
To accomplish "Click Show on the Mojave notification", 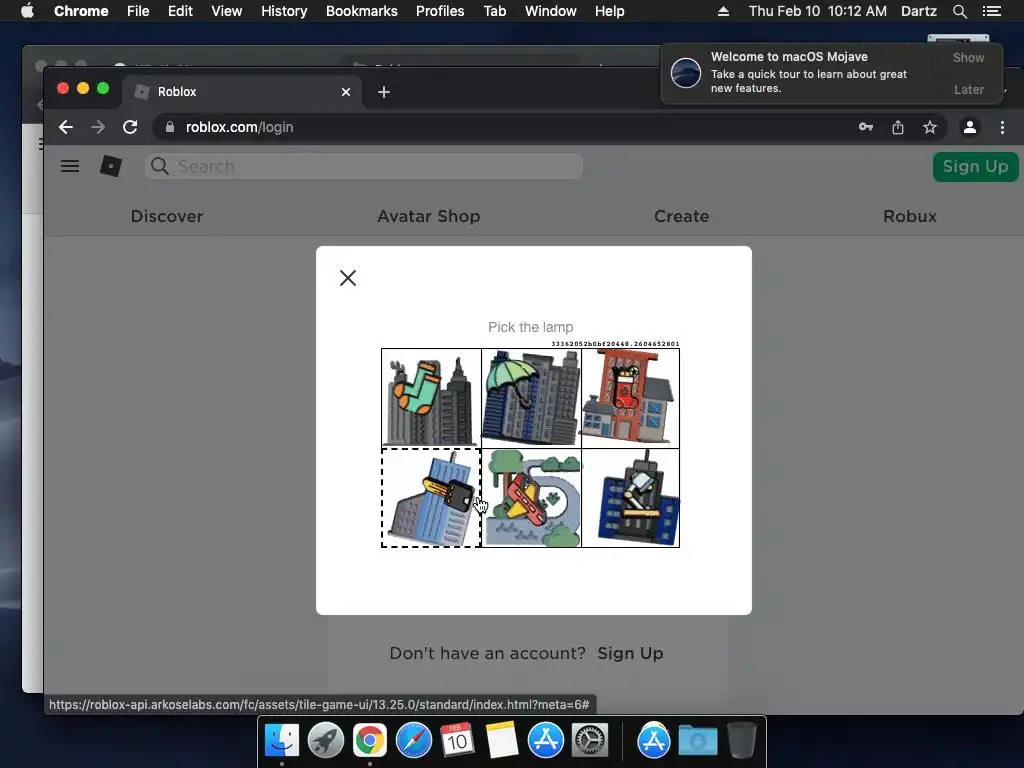I will click(968, 57).
